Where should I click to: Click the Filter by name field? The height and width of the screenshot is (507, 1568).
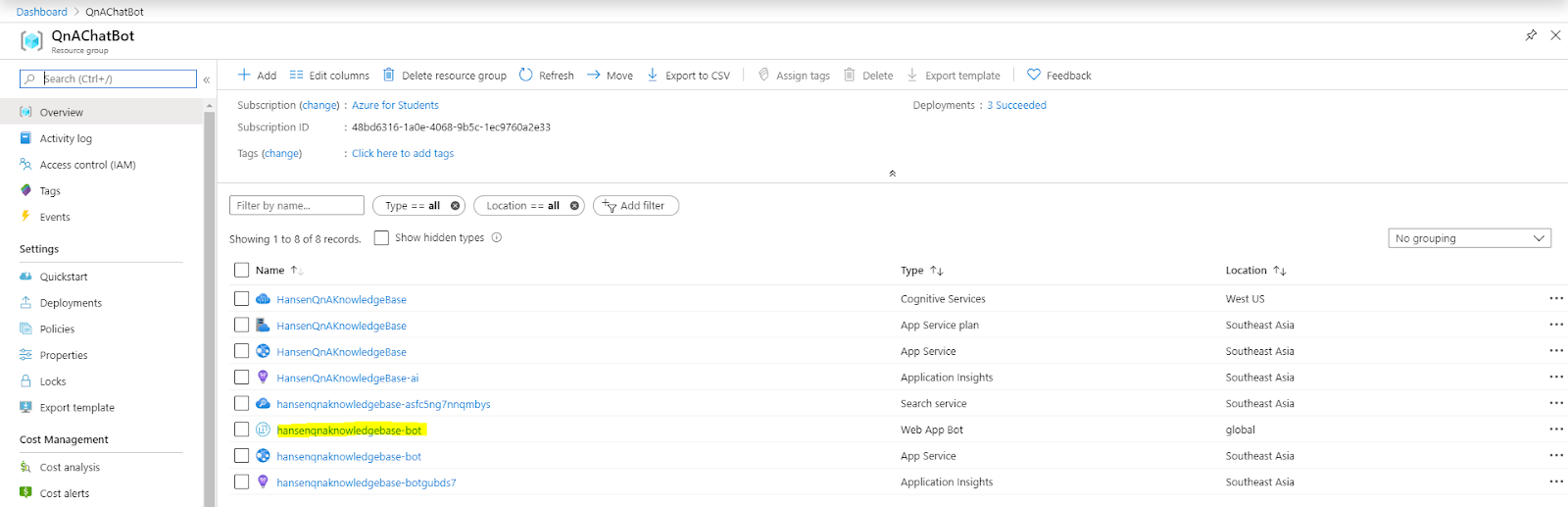point(297,206)
